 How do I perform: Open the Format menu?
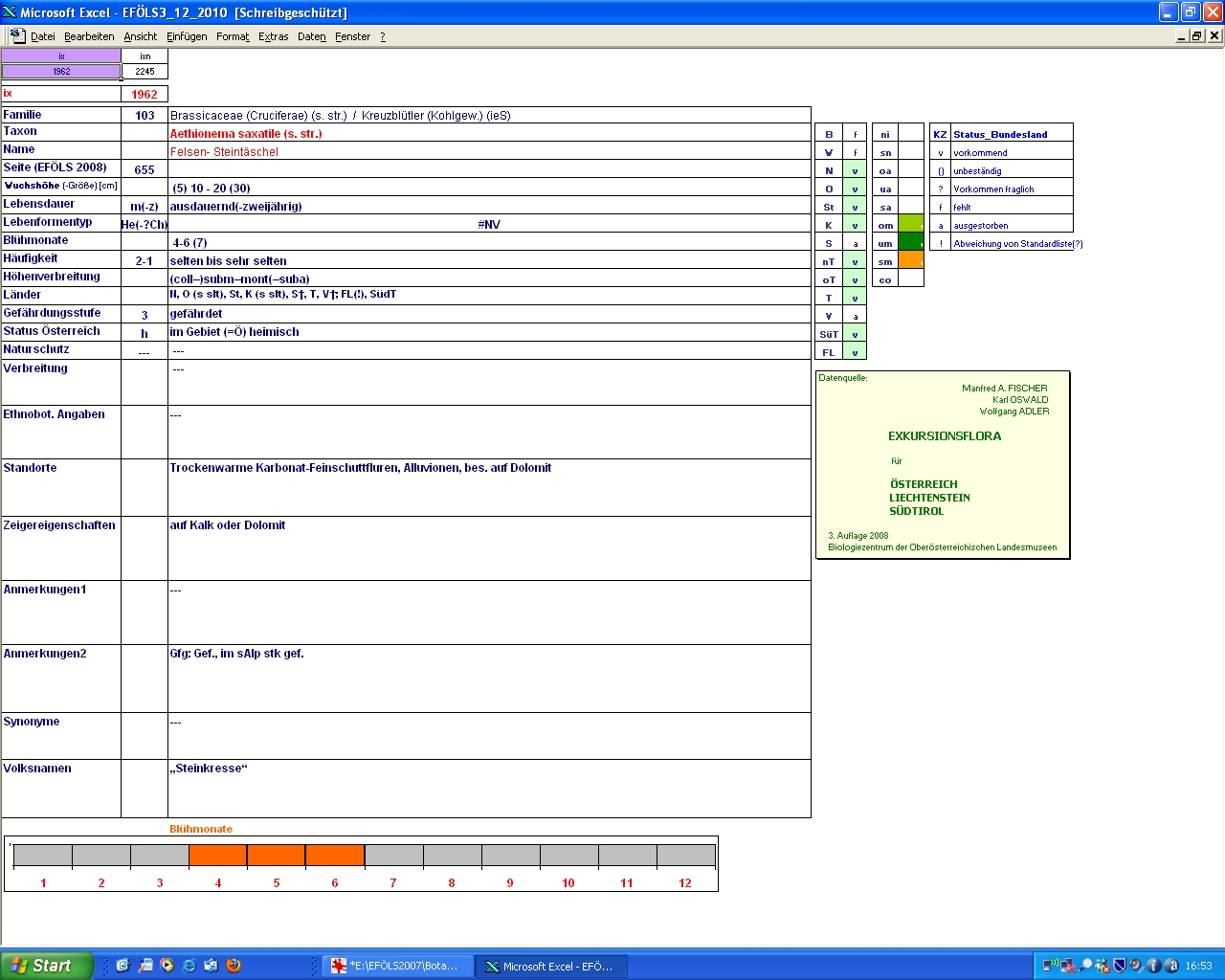[x=233, y=36]
